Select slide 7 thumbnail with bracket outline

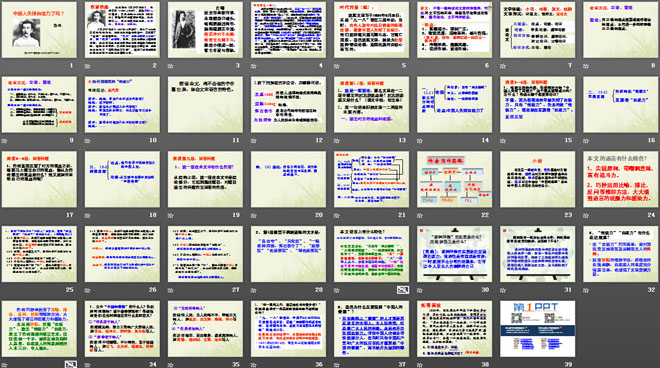point(538,30)
